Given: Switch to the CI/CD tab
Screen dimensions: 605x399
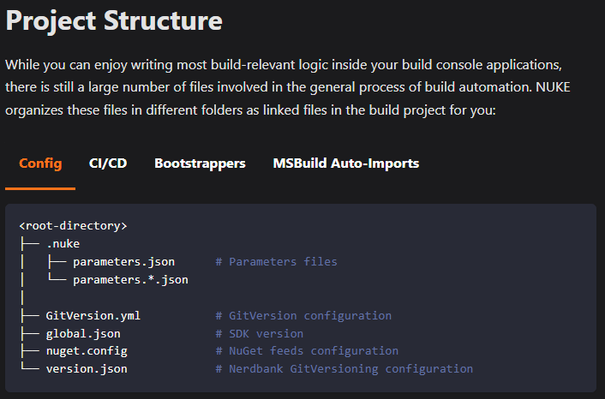Looking at the screenshot, I should point(108,164).
